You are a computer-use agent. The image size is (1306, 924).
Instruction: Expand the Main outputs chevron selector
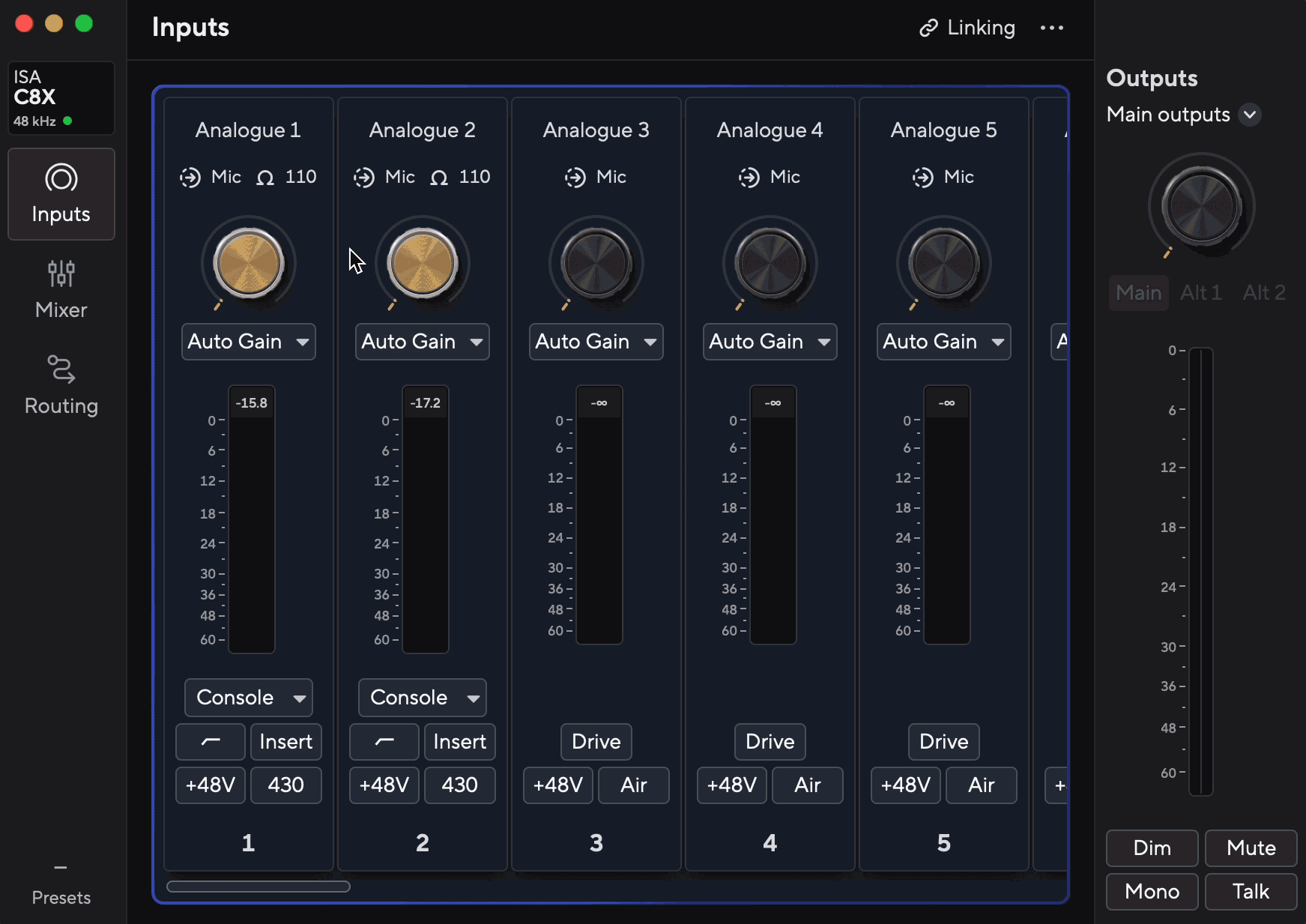coord(1250,115)
